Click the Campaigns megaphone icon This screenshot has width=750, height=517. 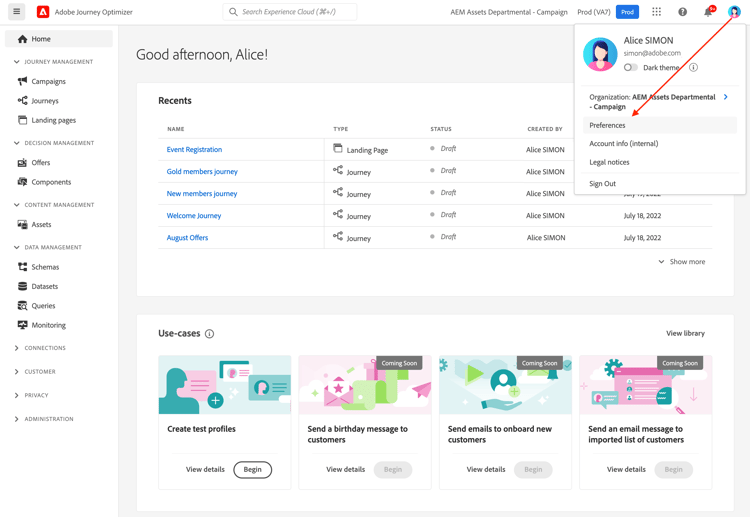[22, 81]
